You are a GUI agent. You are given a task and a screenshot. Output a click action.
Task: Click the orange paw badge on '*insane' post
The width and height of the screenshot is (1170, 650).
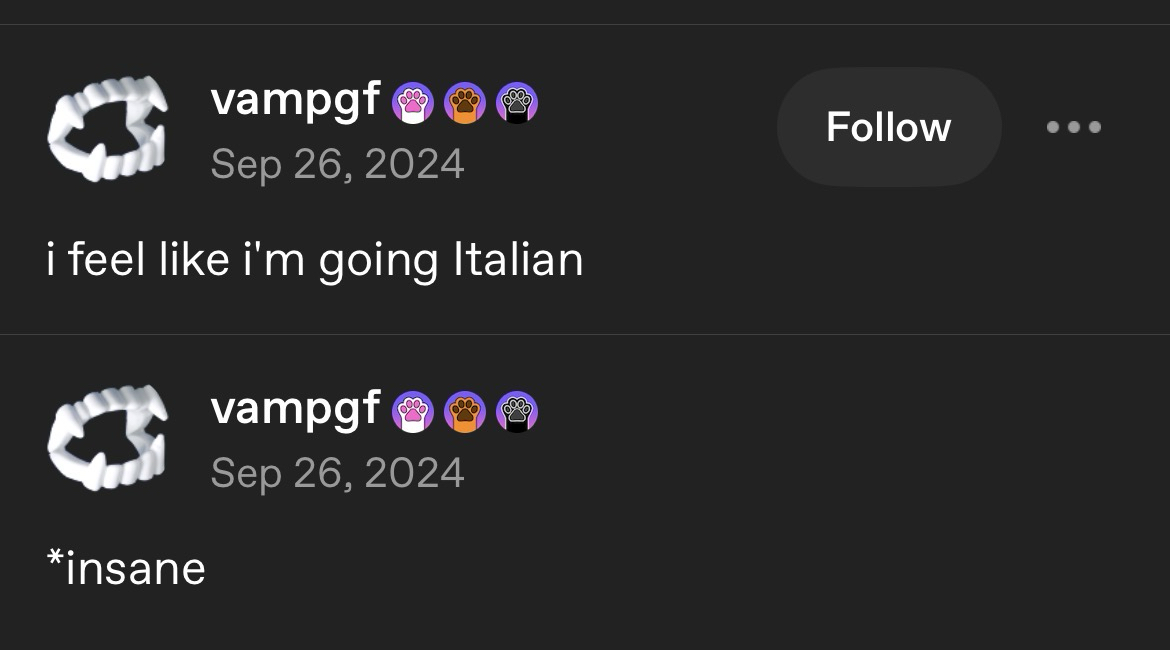pos(465,411)
